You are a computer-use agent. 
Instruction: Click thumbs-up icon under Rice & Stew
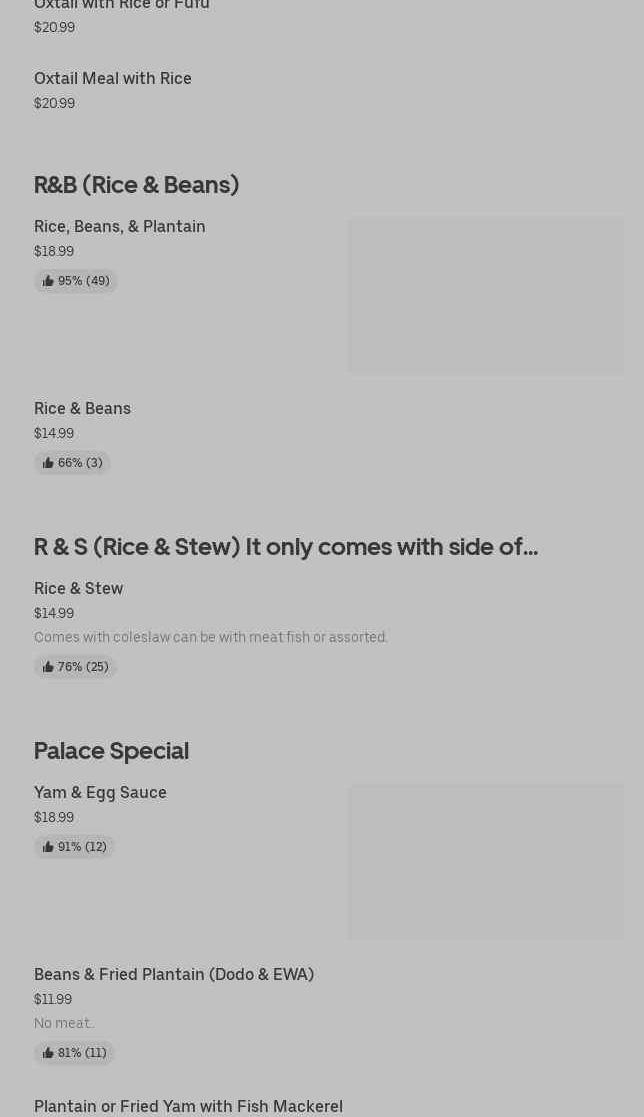click(x=48, y=667)
